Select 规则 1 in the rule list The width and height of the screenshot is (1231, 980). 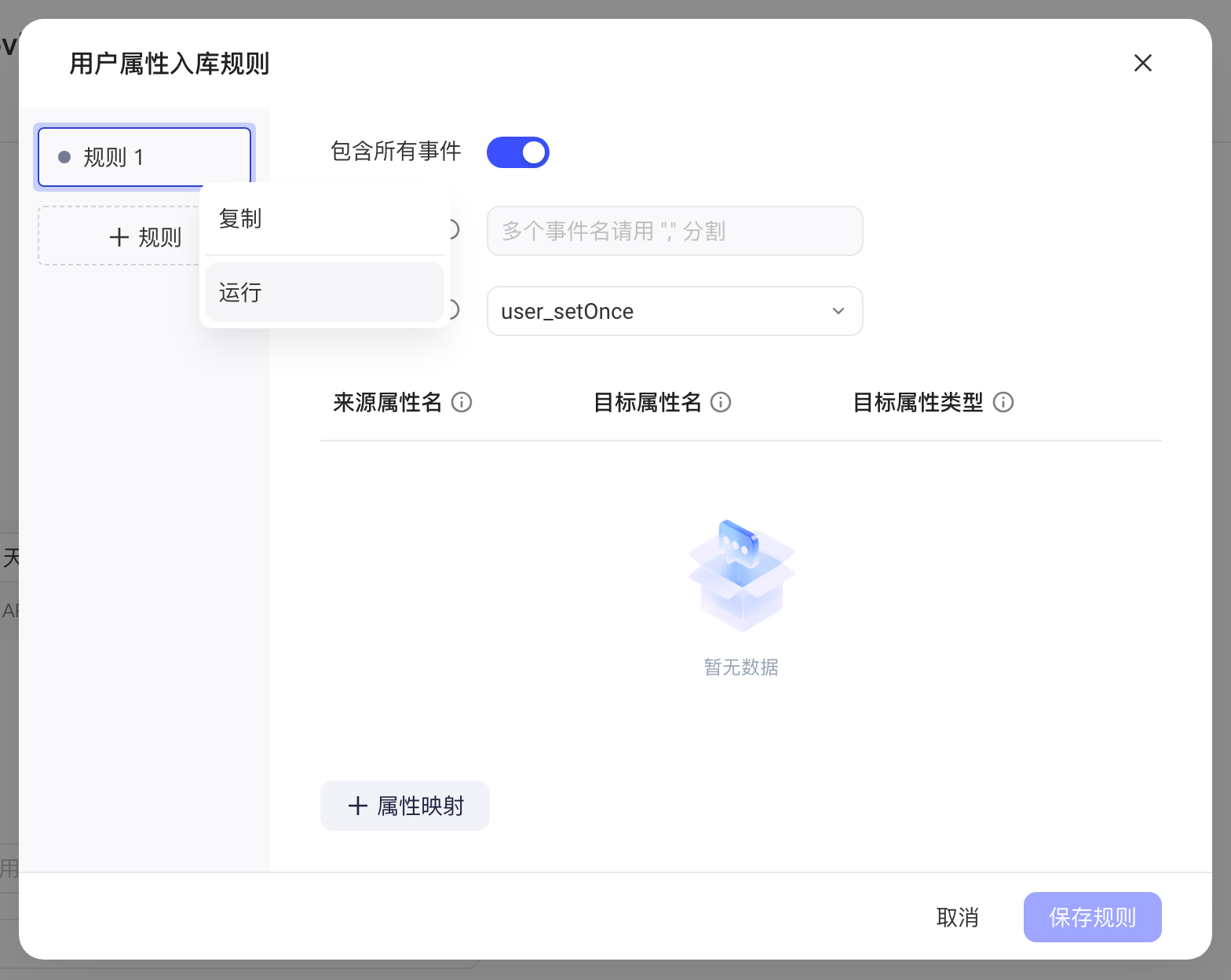(x=144, y=157)
